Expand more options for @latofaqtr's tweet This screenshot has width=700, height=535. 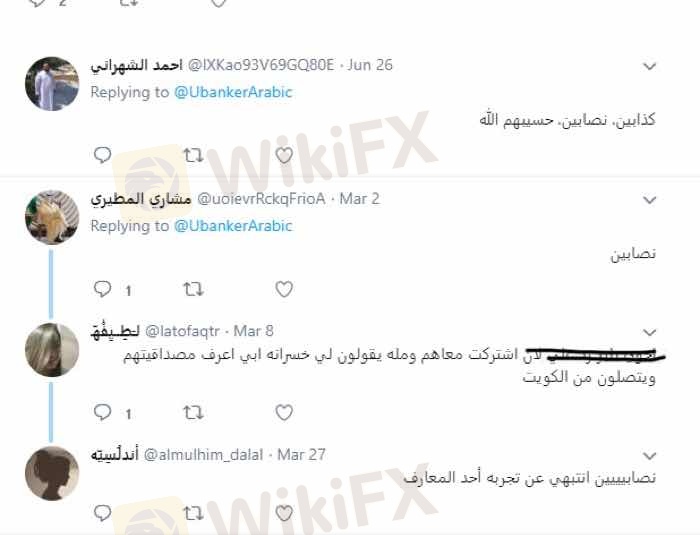(x=649, y=332)
